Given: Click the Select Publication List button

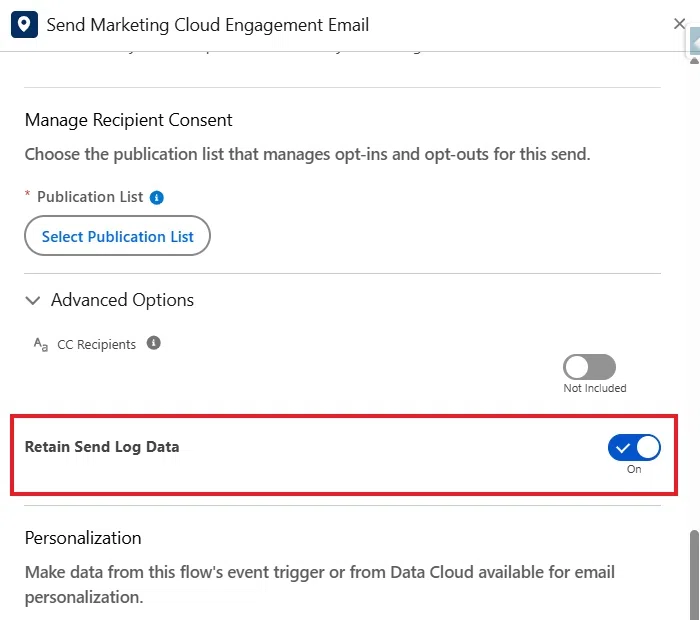Looking at the screenshot, I should pos(117,236).
